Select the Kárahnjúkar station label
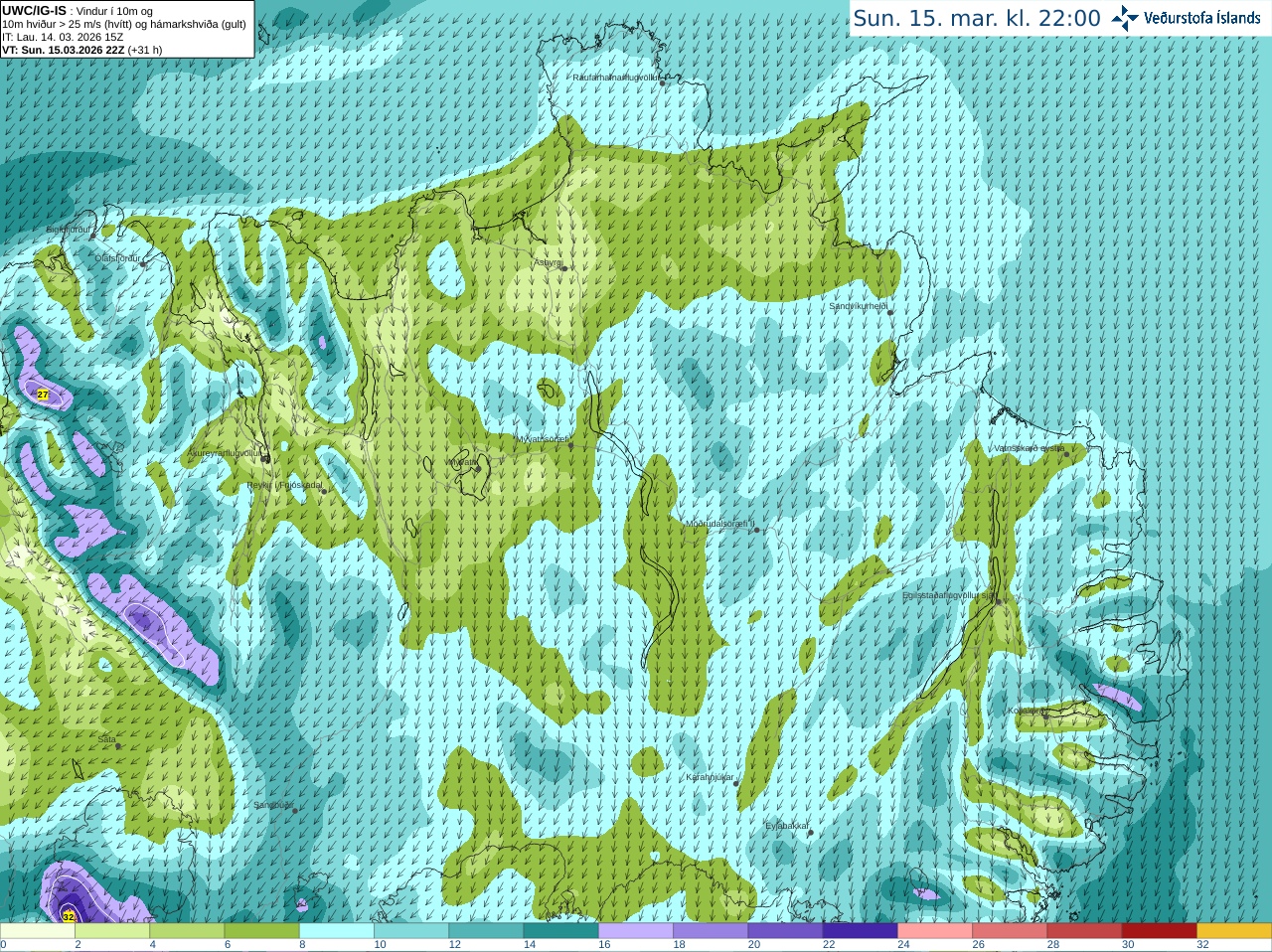The height and width of the screenshot is (952, 1272). pos(710,777)
